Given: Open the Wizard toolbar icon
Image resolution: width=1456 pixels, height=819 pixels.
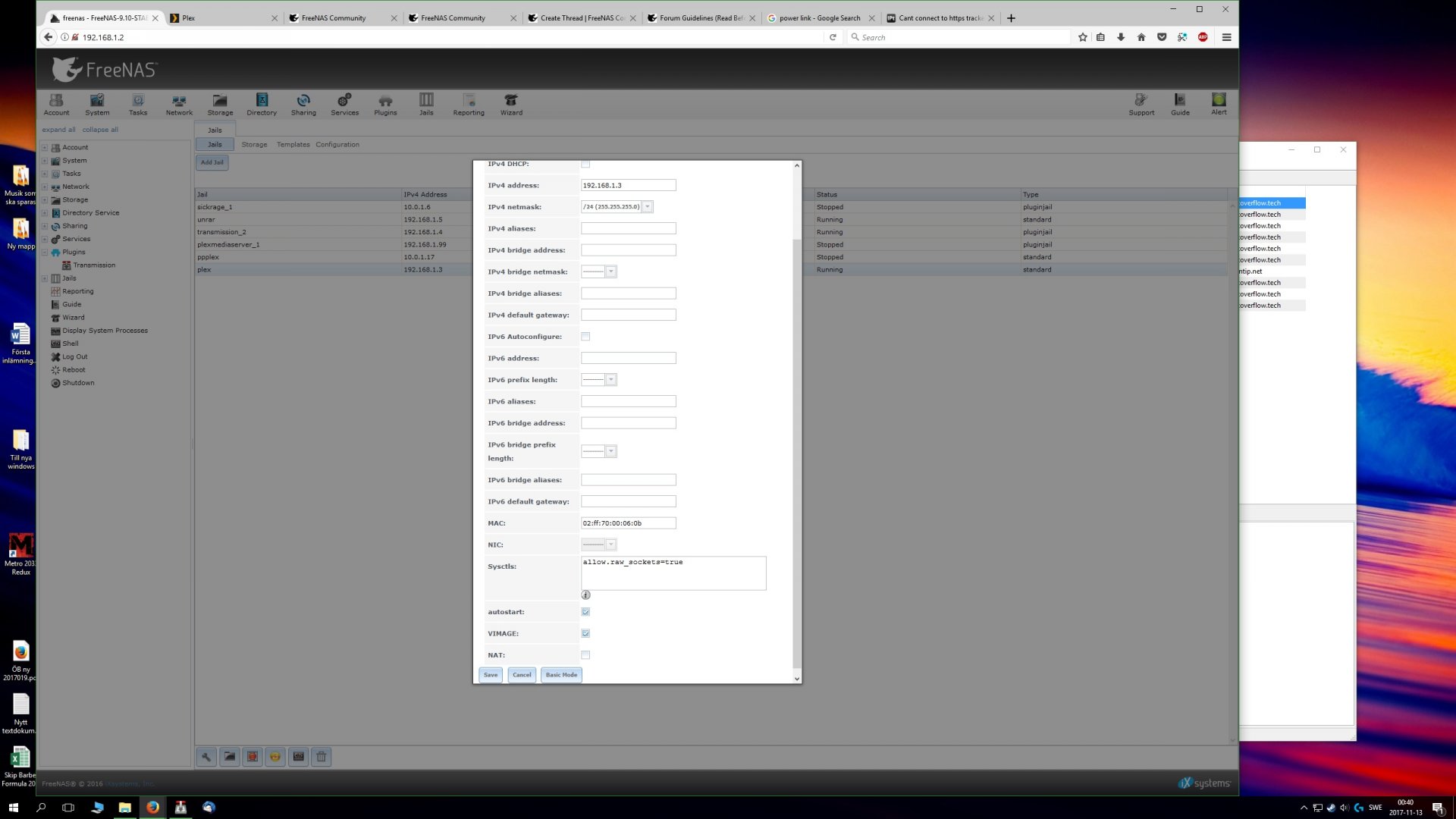Looking at the screenshot, I should click(511, 105).
